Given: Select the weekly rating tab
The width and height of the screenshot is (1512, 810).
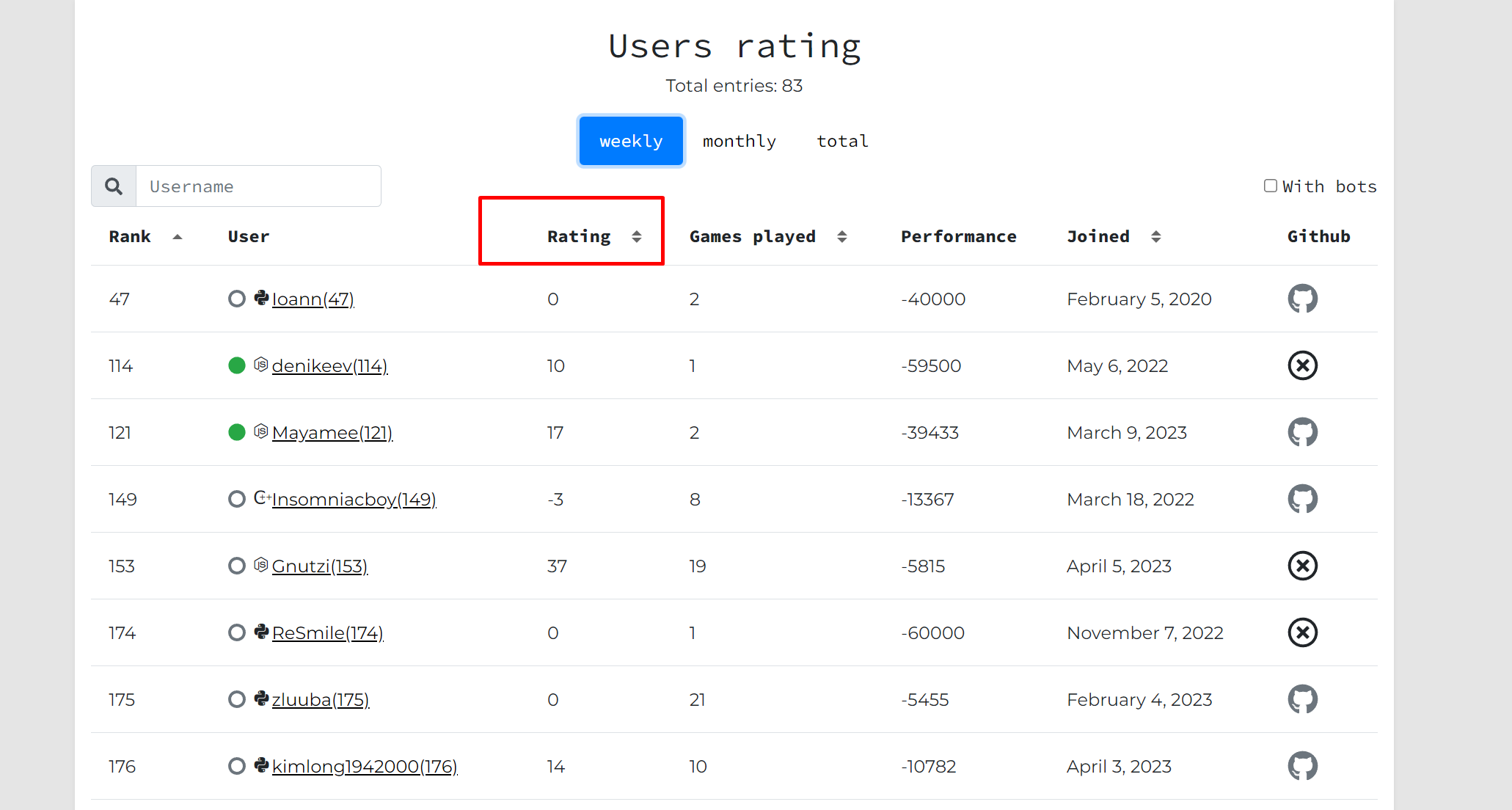Looking at the screenshot, I should click(x=631, y=141).
